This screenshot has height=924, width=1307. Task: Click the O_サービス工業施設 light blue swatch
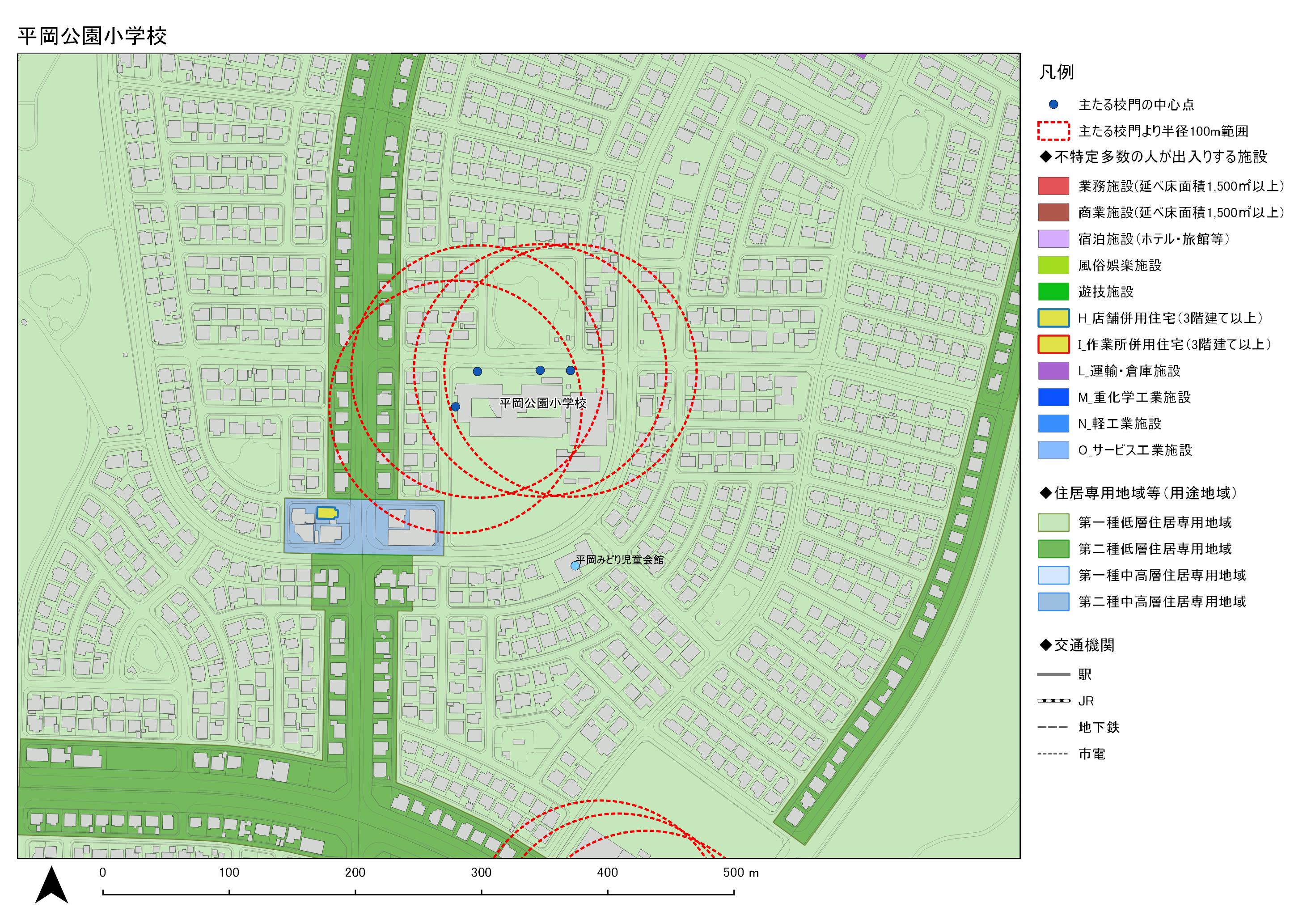pos(1053,450)
